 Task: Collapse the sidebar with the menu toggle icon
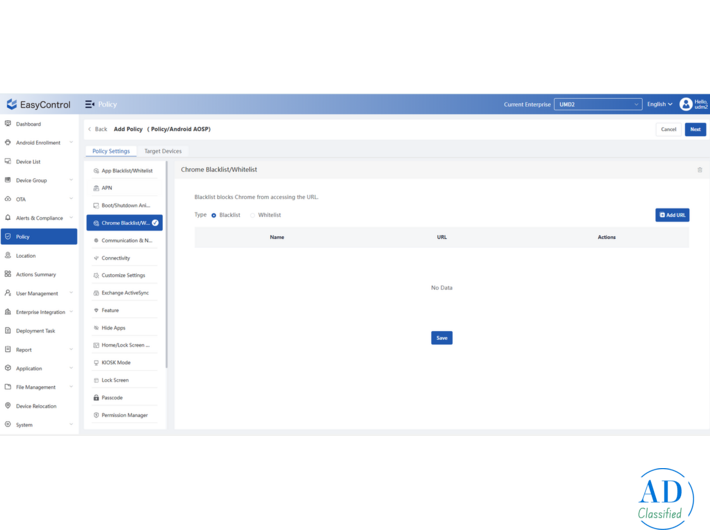tap(90, 104)
